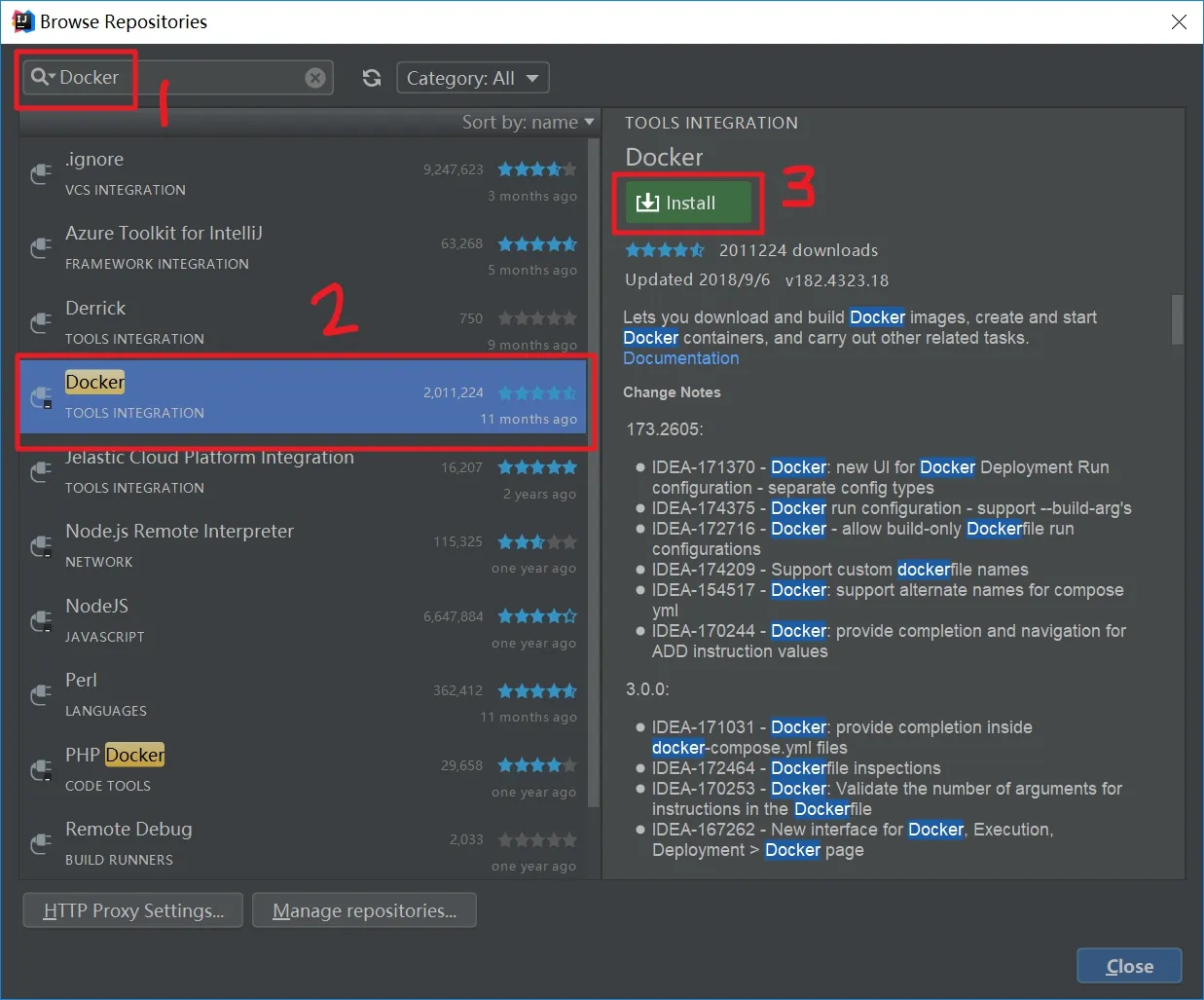Click the Install button for Docker
Image resolution: width=1204 pixels, height=1000 pixels.
[688, 203]
